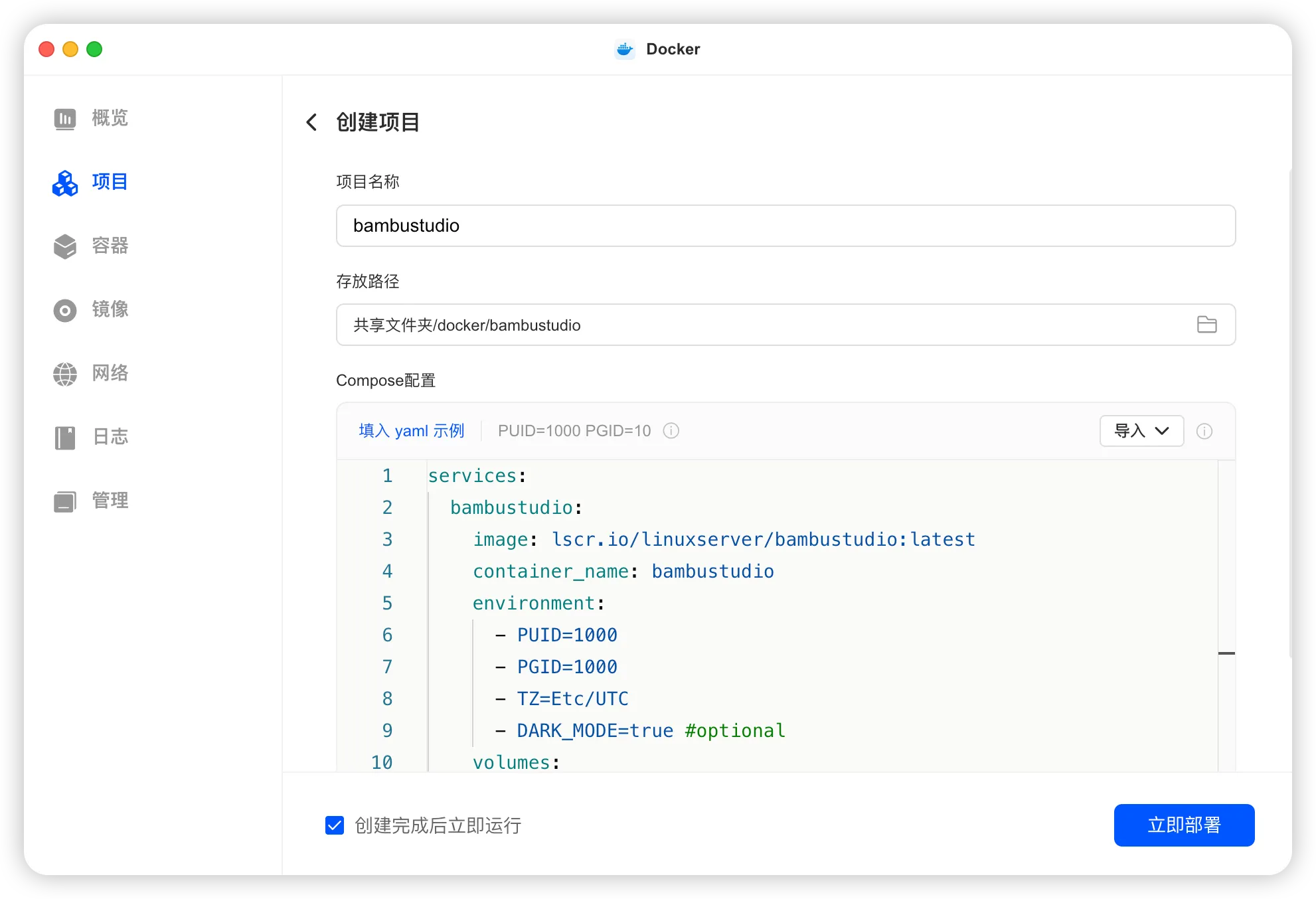
Task: Click line number 5 in the gutter
Action: (x=387, y=604)
